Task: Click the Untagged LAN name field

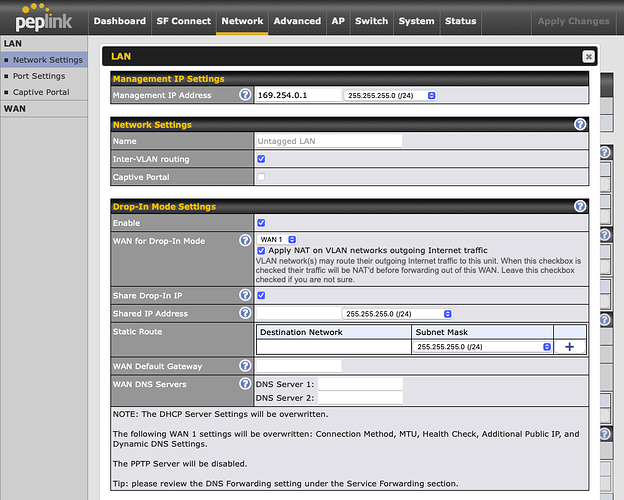Action: [x=329, y=141]
